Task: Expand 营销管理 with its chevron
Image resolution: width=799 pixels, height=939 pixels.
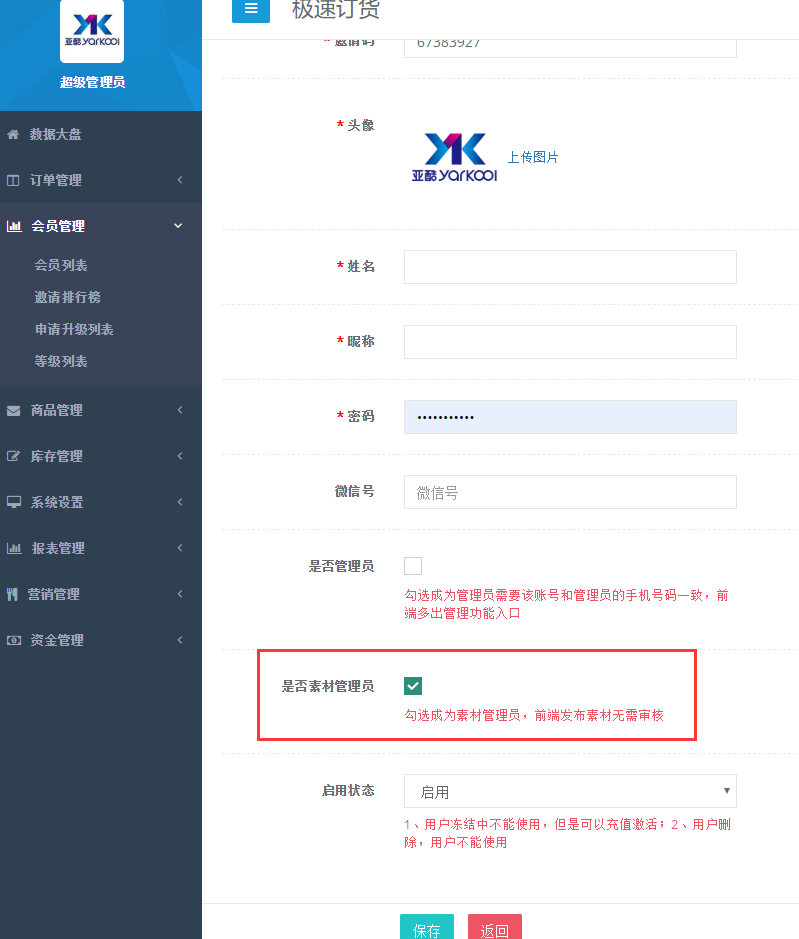Action: (x=180, y=593)
